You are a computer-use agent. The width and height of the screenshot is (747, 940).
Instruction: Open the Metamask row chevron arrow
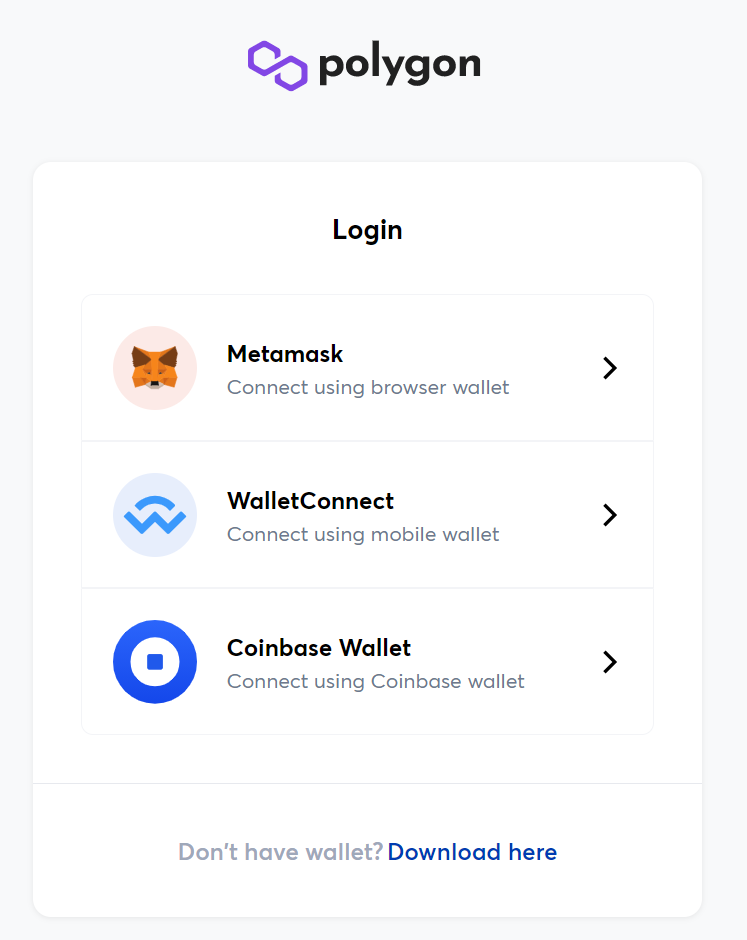[x=610, y=368]
